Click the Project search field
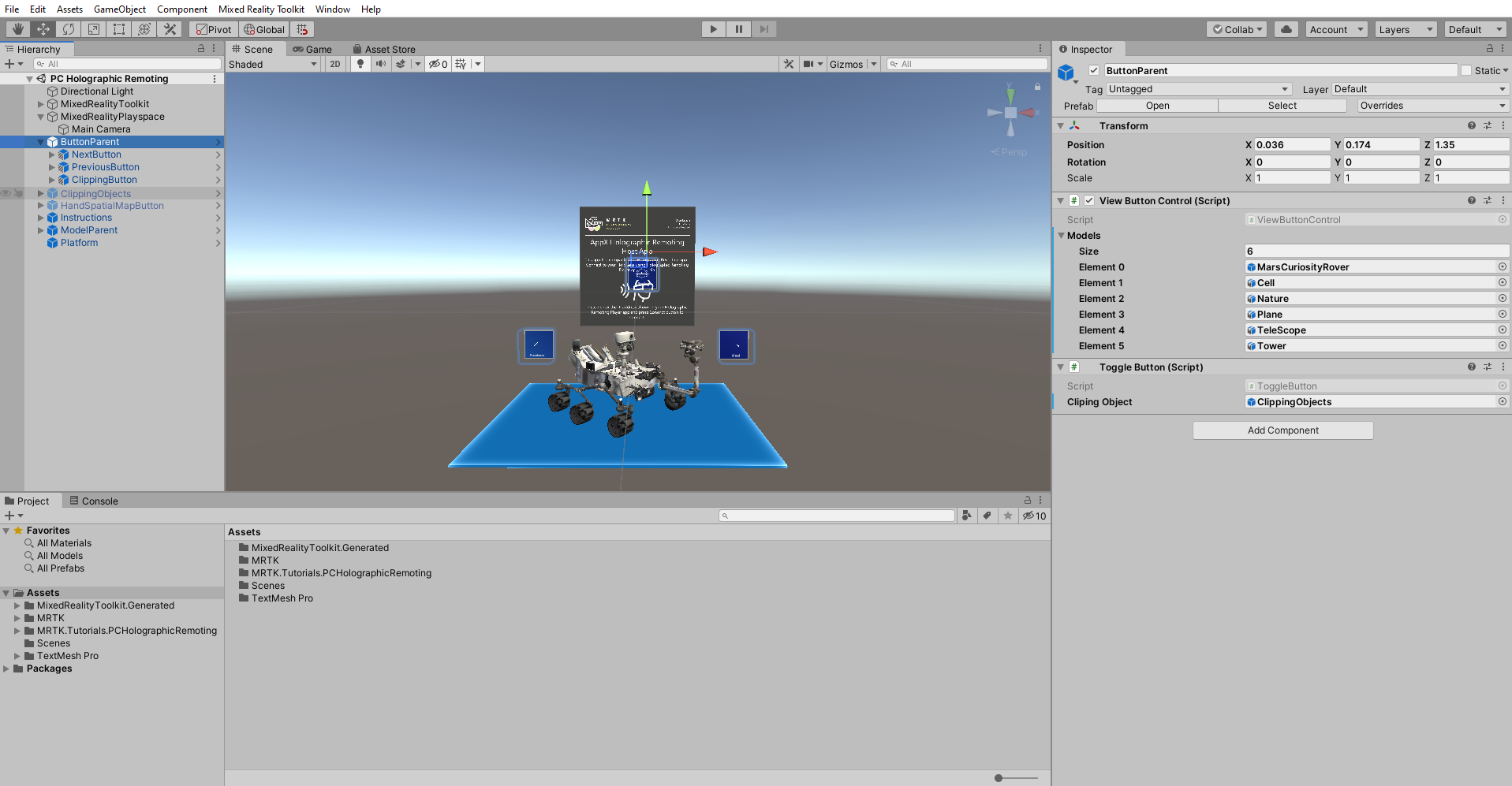 [x=837, y=516]
